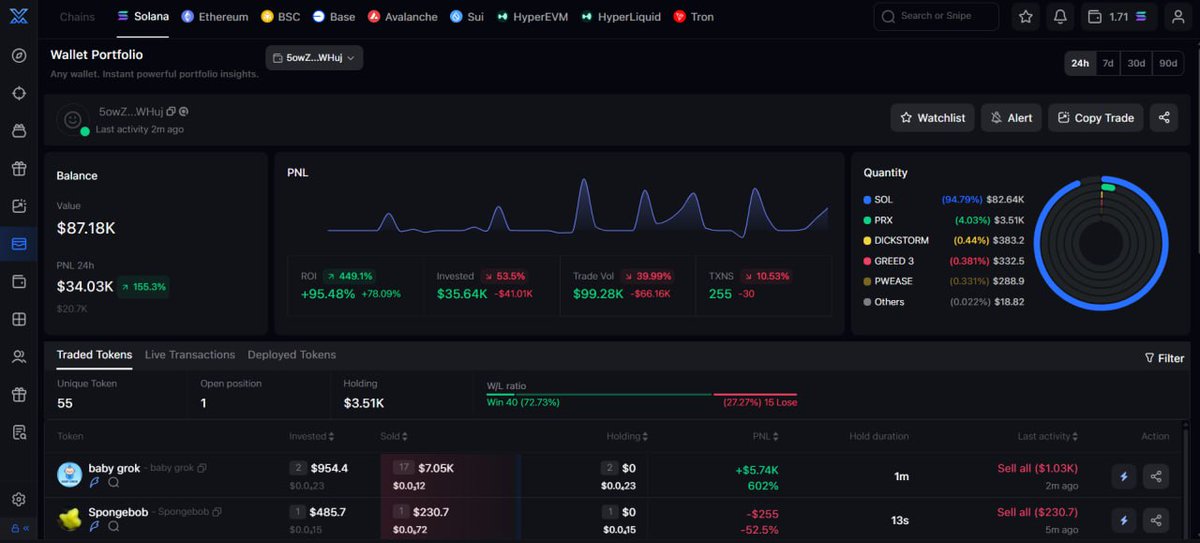Switch to the HyperLiquid chain
Screen dimensions: 1200x543
click(621, 17)
